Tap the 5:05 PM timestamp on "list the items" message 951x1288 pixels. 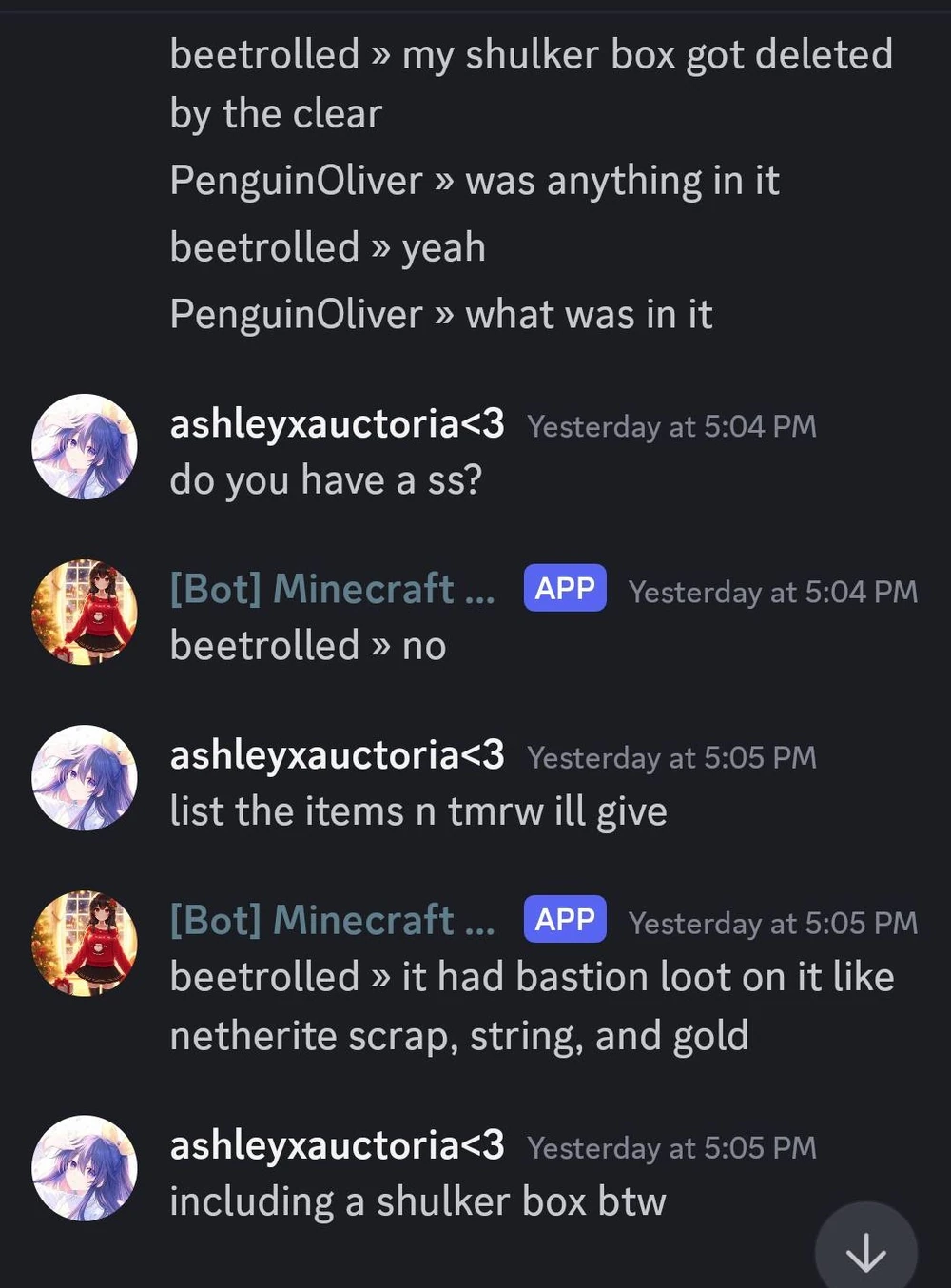coord(671,757)
